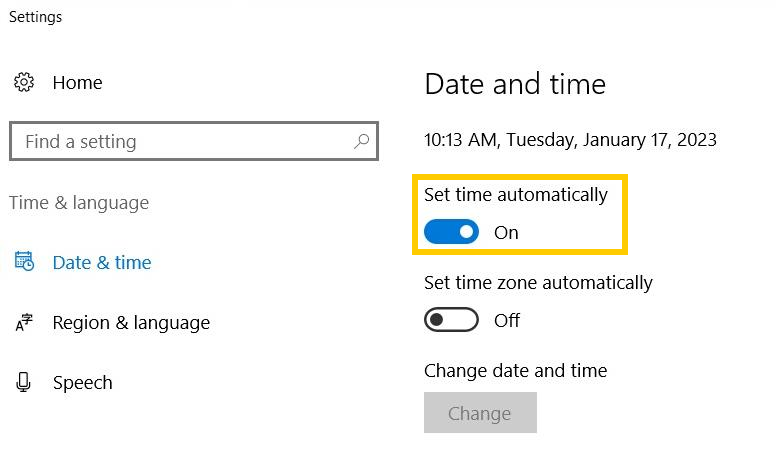Click the magnifier icon in search box
Viewport: 776px width, 457px height.
point(361,141)
